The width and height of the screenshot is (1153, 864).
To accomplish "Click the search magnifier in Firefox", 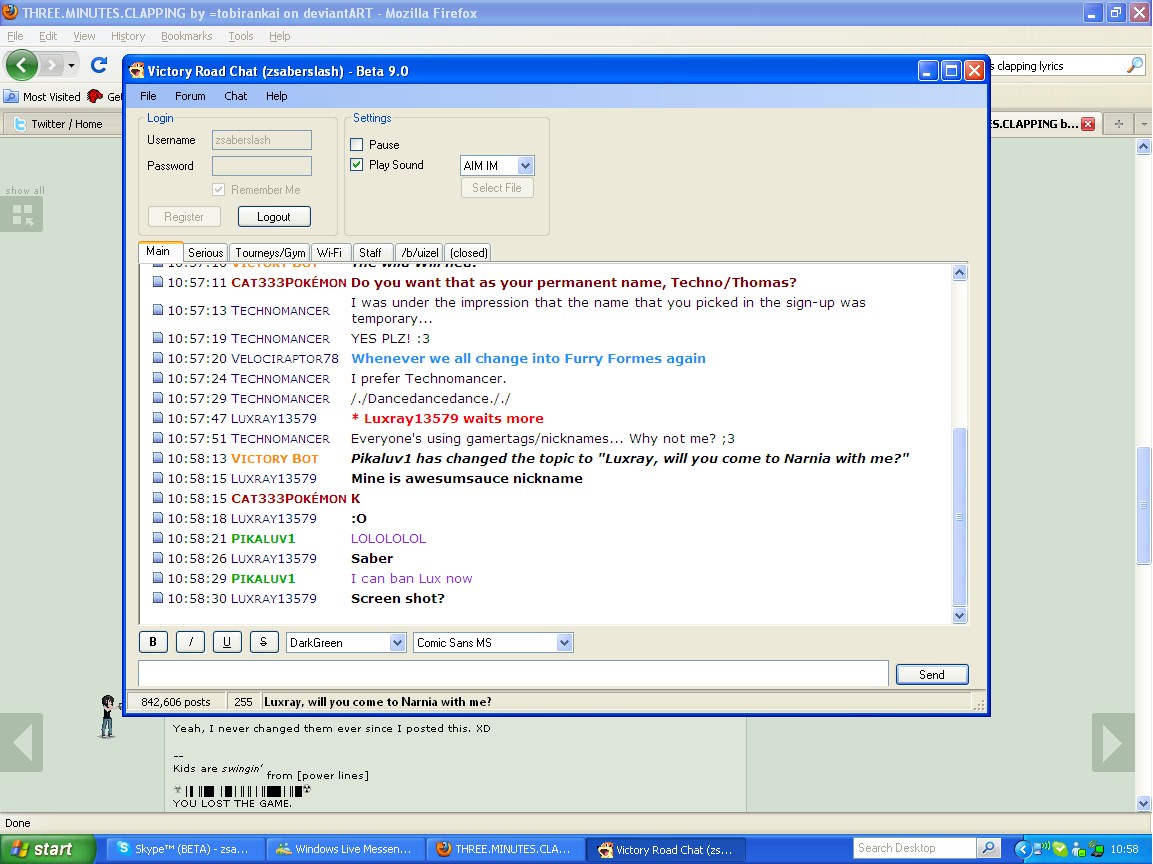I will [x=1134, y=66].
